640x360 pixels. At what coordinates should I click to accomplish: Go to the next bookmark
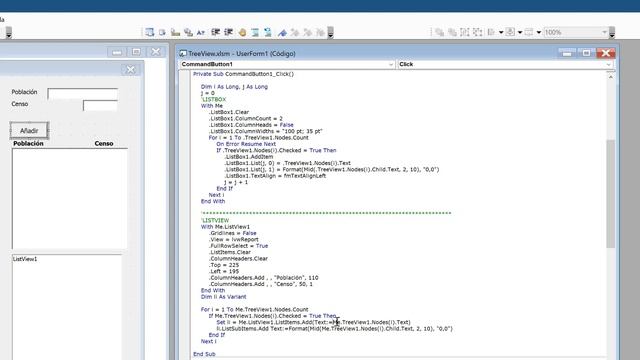click(295, 32)
